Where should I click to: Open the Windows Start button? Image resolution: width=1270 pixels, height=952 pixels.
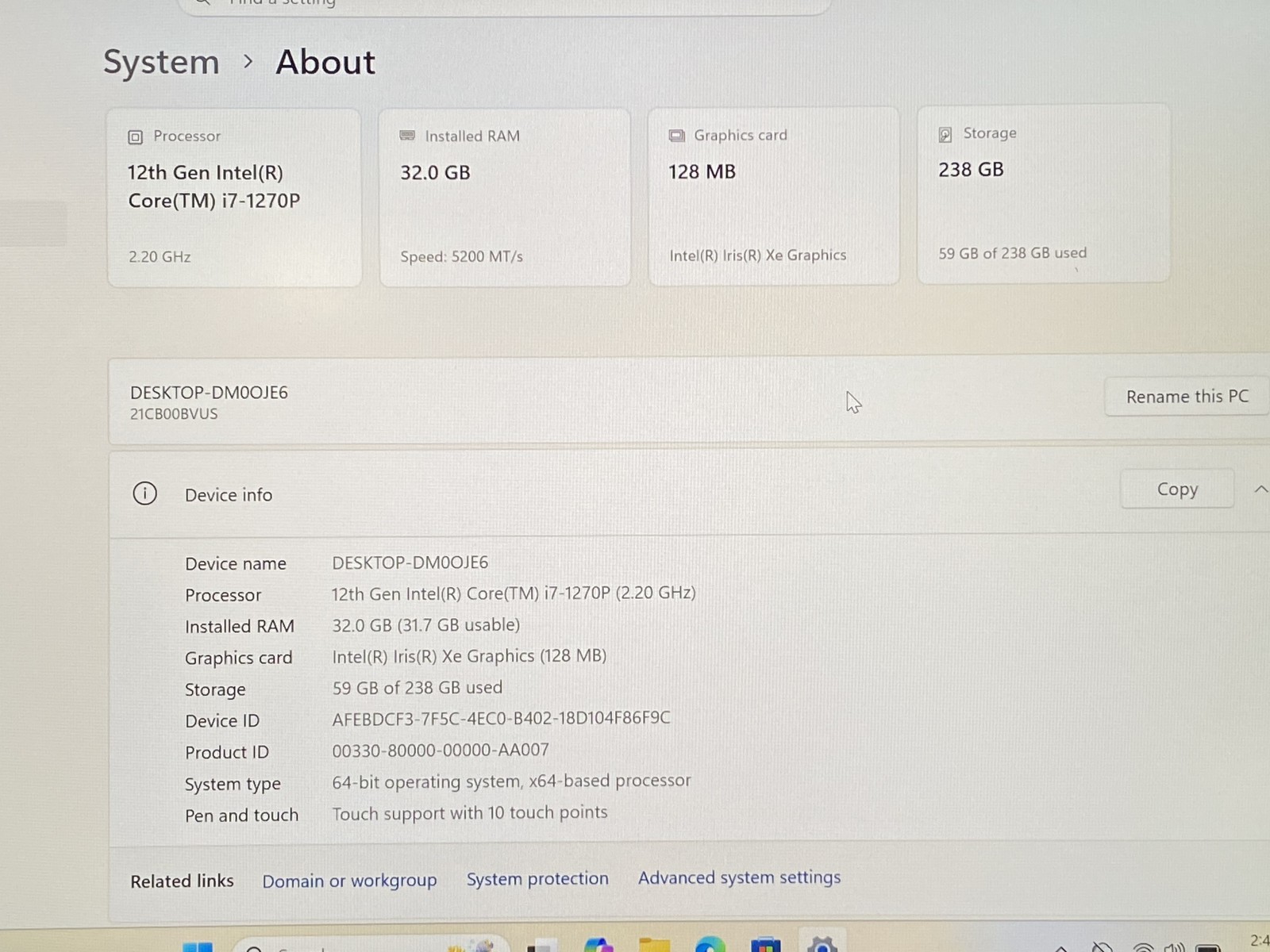[x=198, y=946]
